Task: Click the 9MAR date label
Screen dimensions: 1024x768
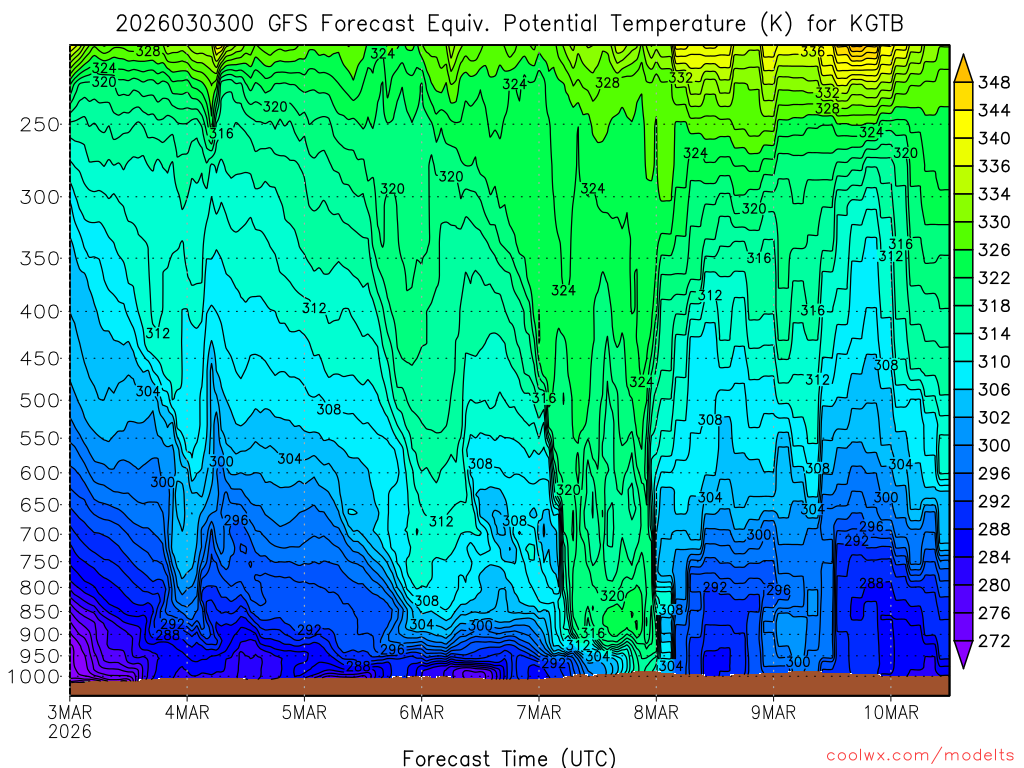Action: (773, 711)
